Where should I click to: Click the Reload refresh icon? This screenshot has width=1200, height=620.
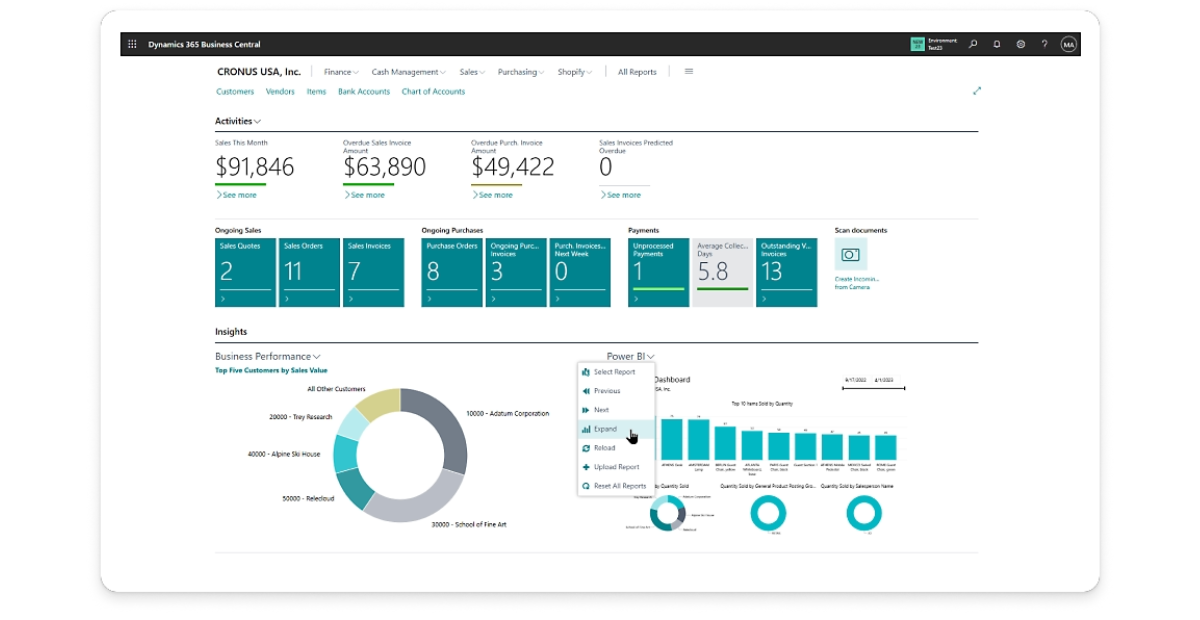click(x=586, y=448)
